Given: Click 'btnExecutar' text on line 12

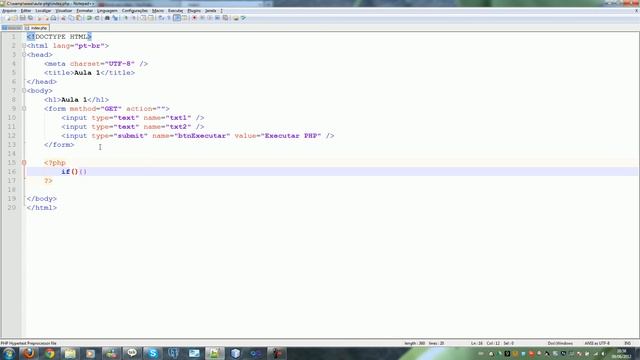Looking at the screenshot, I should (x=202, y=136).
